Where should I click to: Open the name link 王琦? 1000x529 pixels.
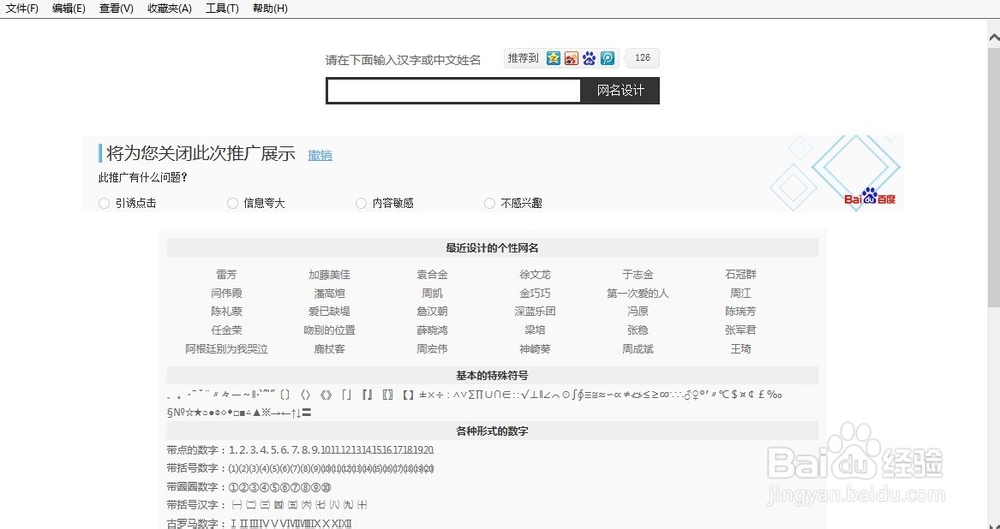(740, 349)
